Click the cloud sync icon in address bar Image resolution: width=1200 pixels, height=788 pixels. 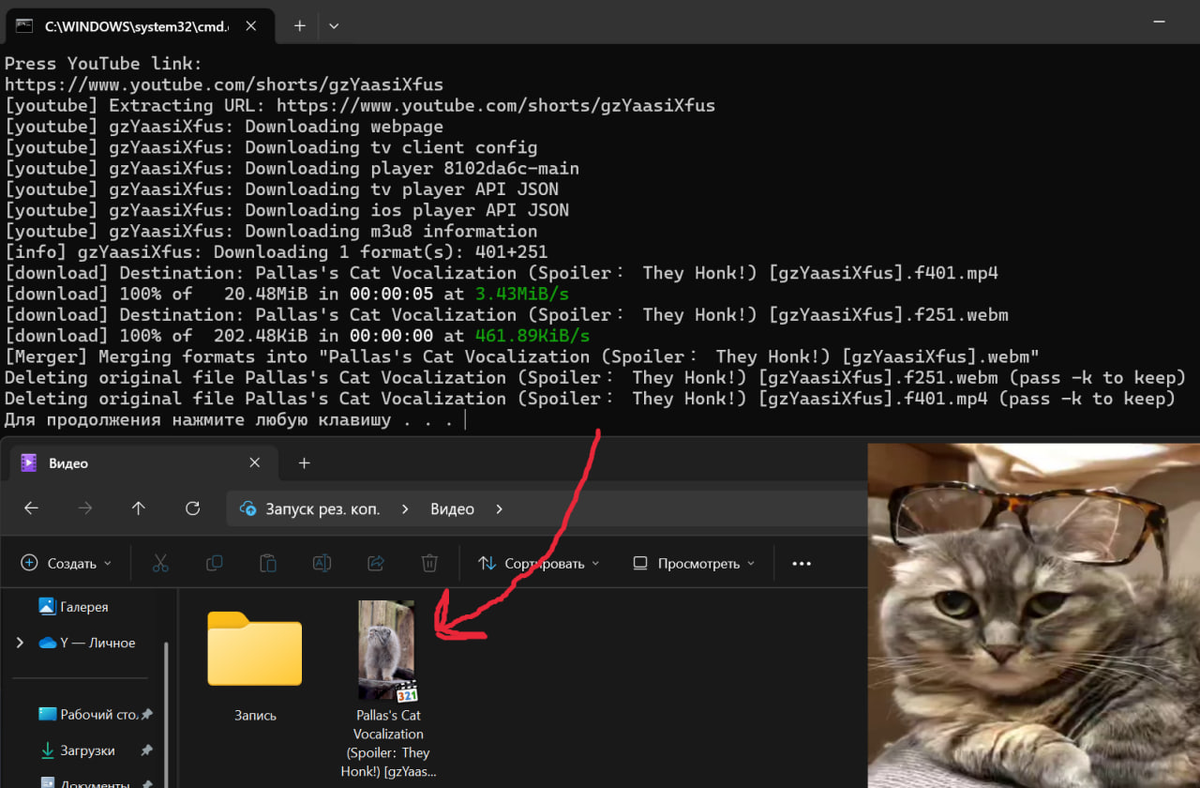247,509
